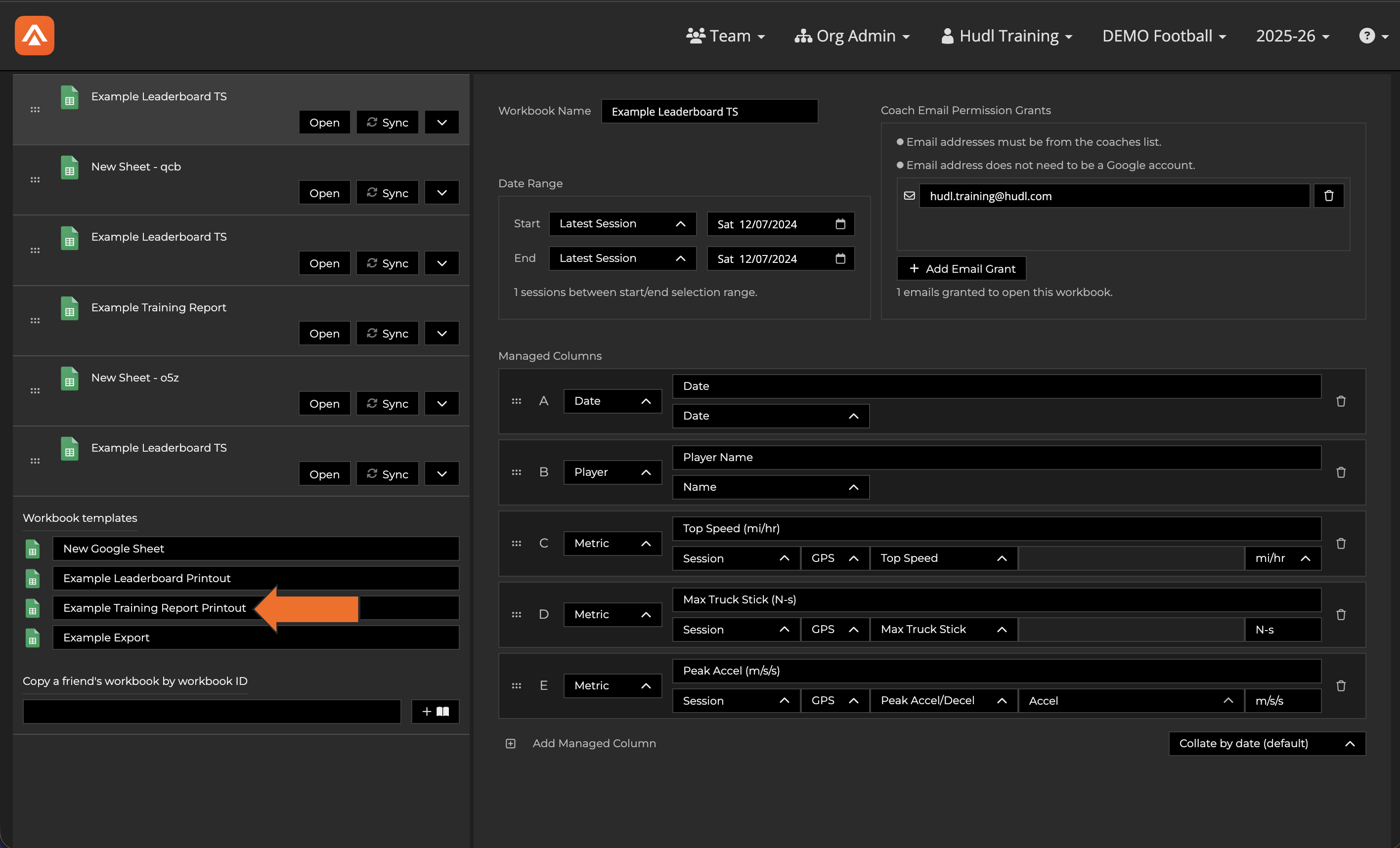Open mi/hr units dropdown
The width and height of the screenshot is (1400, 848).
pos(1282,558)
